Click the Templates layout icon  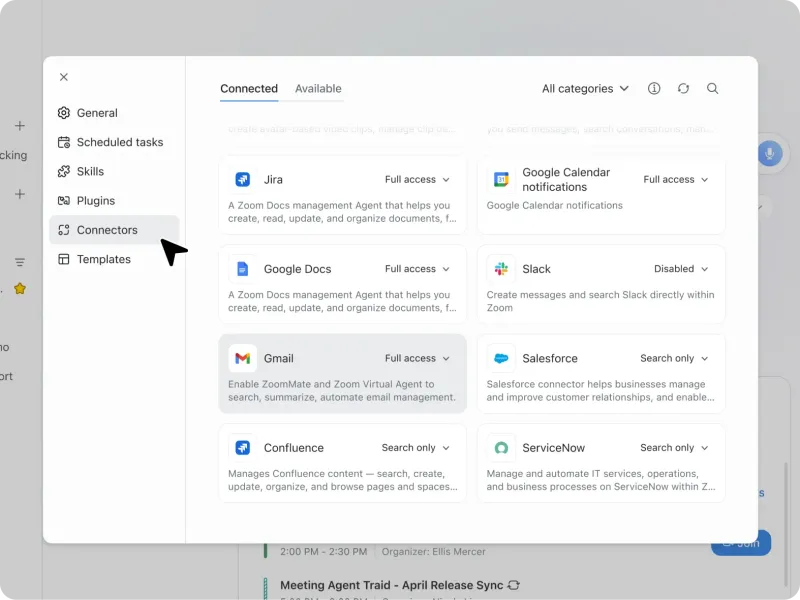tap(64, 259)
